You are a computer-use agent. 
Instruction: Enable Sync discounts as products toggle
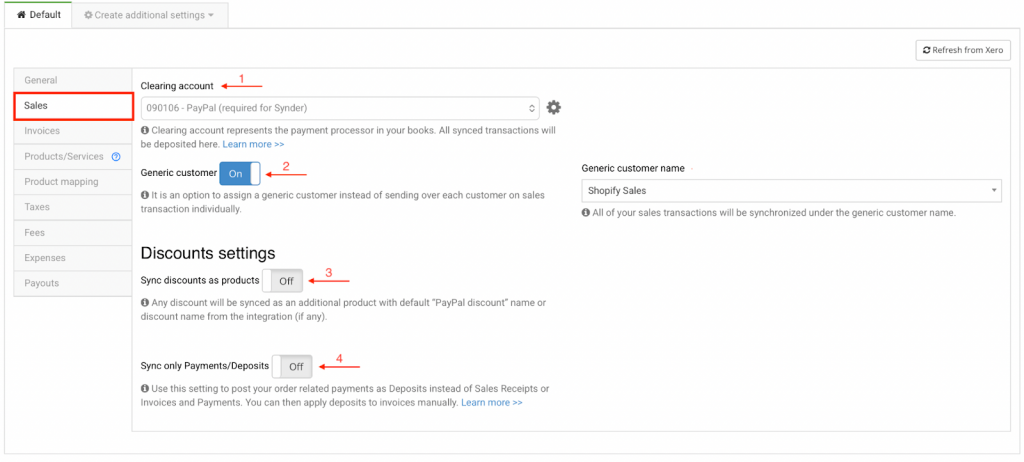coord(282,281)
